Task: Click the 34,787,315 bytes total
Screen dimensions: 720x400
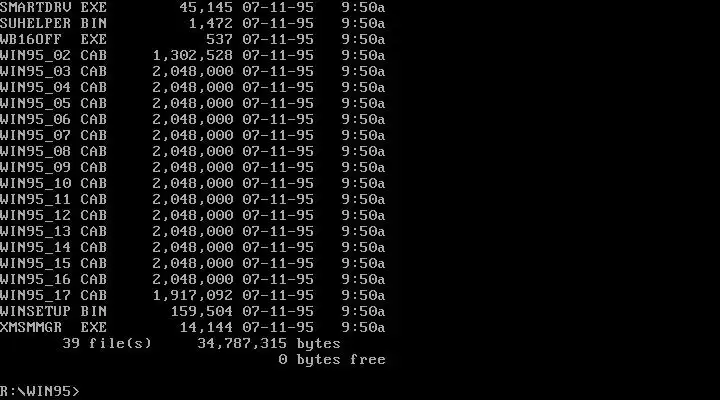Action: [269, 344]
